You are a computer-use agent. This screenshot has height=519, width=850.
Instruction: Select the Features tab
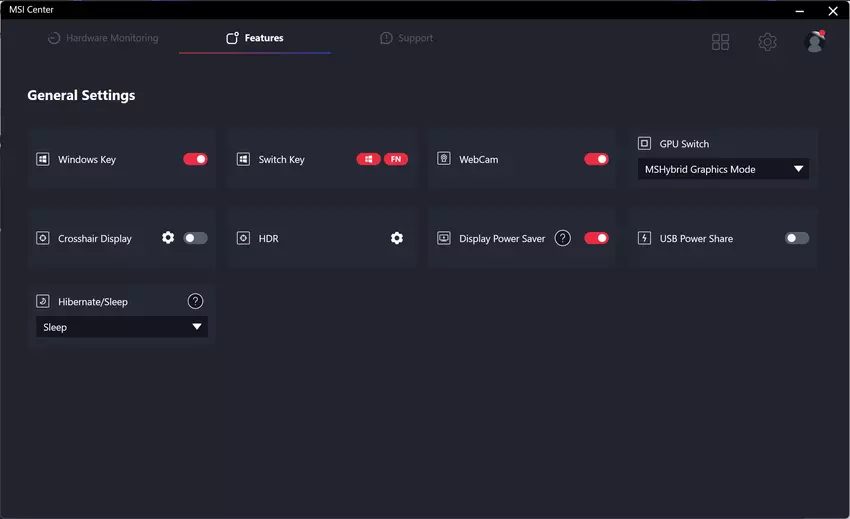(255, 38)
